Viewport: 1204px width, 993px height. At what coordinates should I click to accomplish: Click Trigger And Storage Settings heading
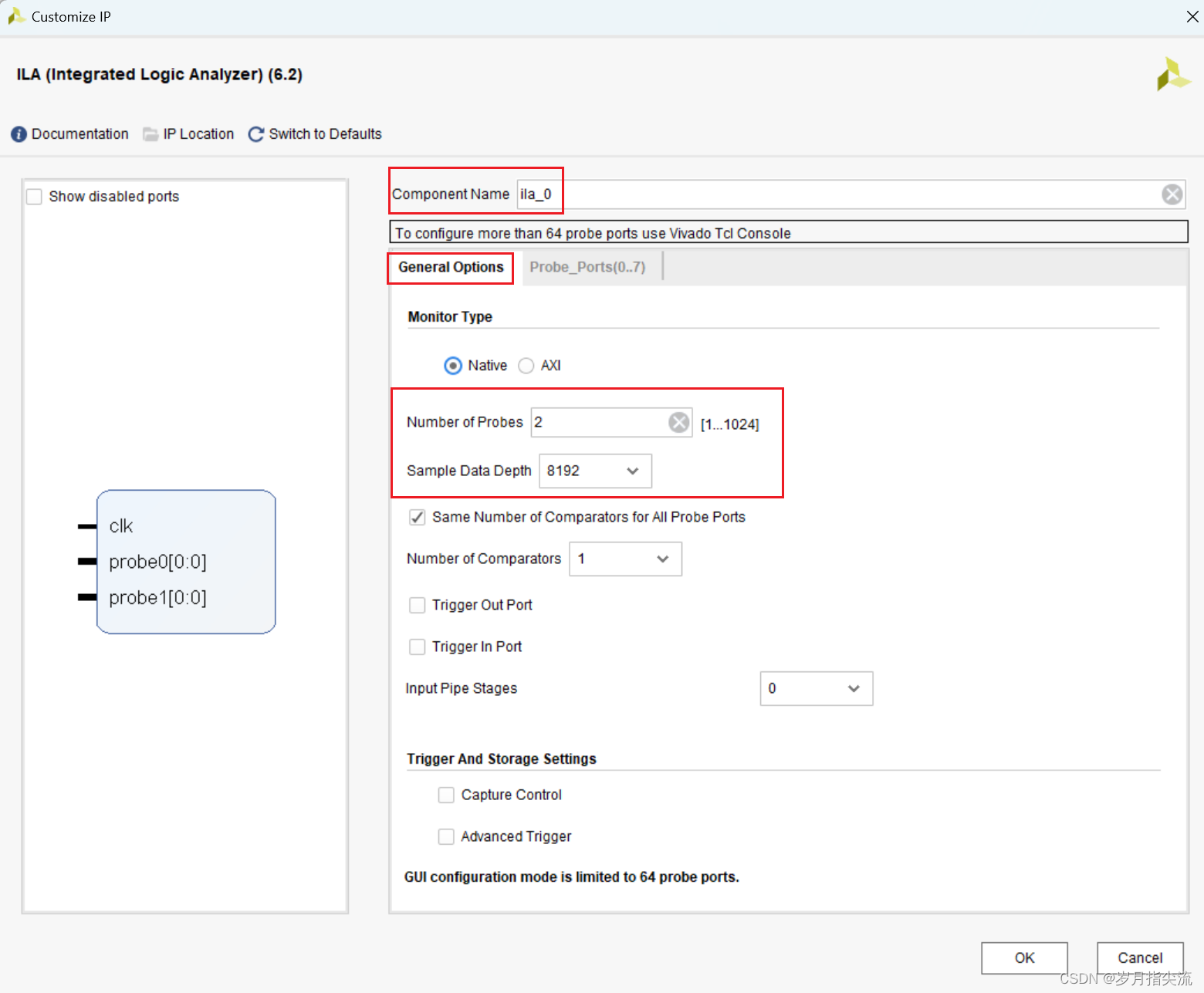pyautogui.click(x=502, y=759)
